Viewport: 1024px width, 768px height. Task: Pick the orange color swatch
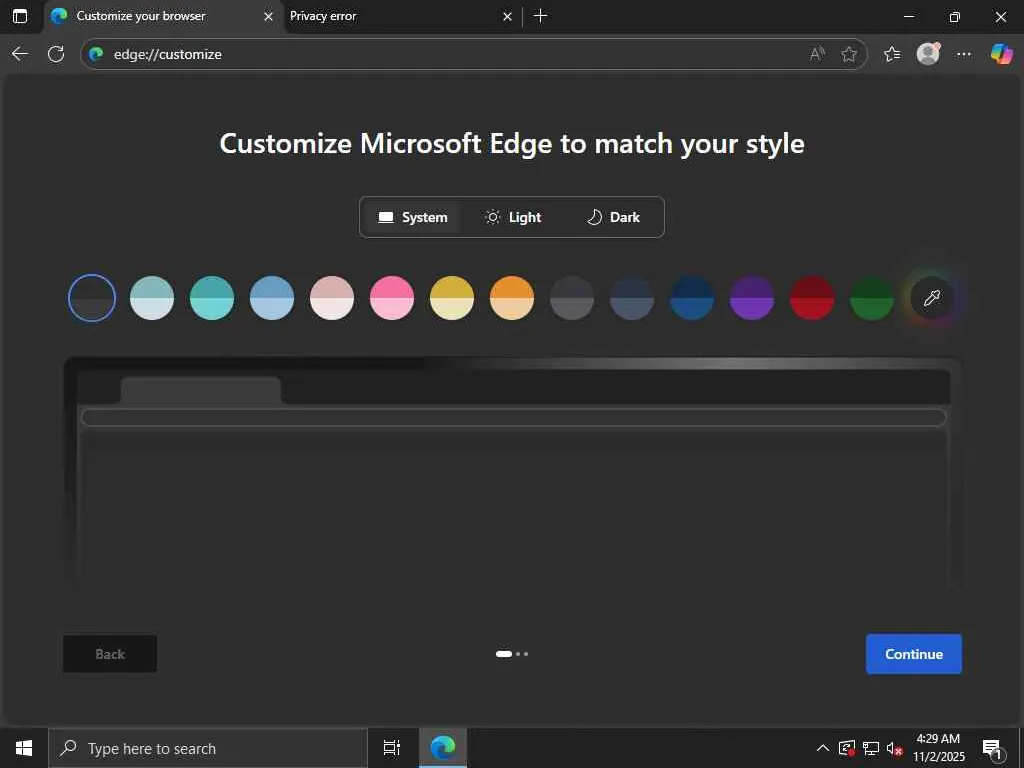512,298
